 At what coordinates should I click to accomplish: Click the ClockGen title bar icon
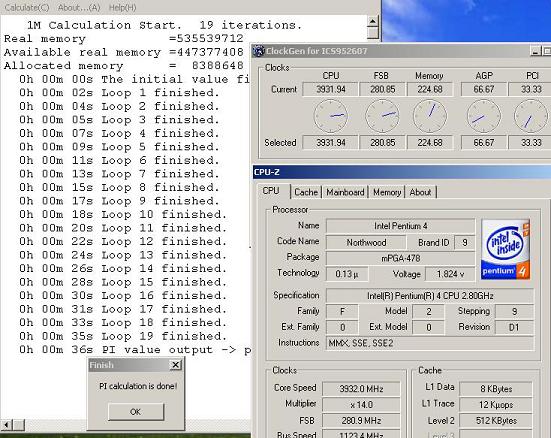coord(258,51)
